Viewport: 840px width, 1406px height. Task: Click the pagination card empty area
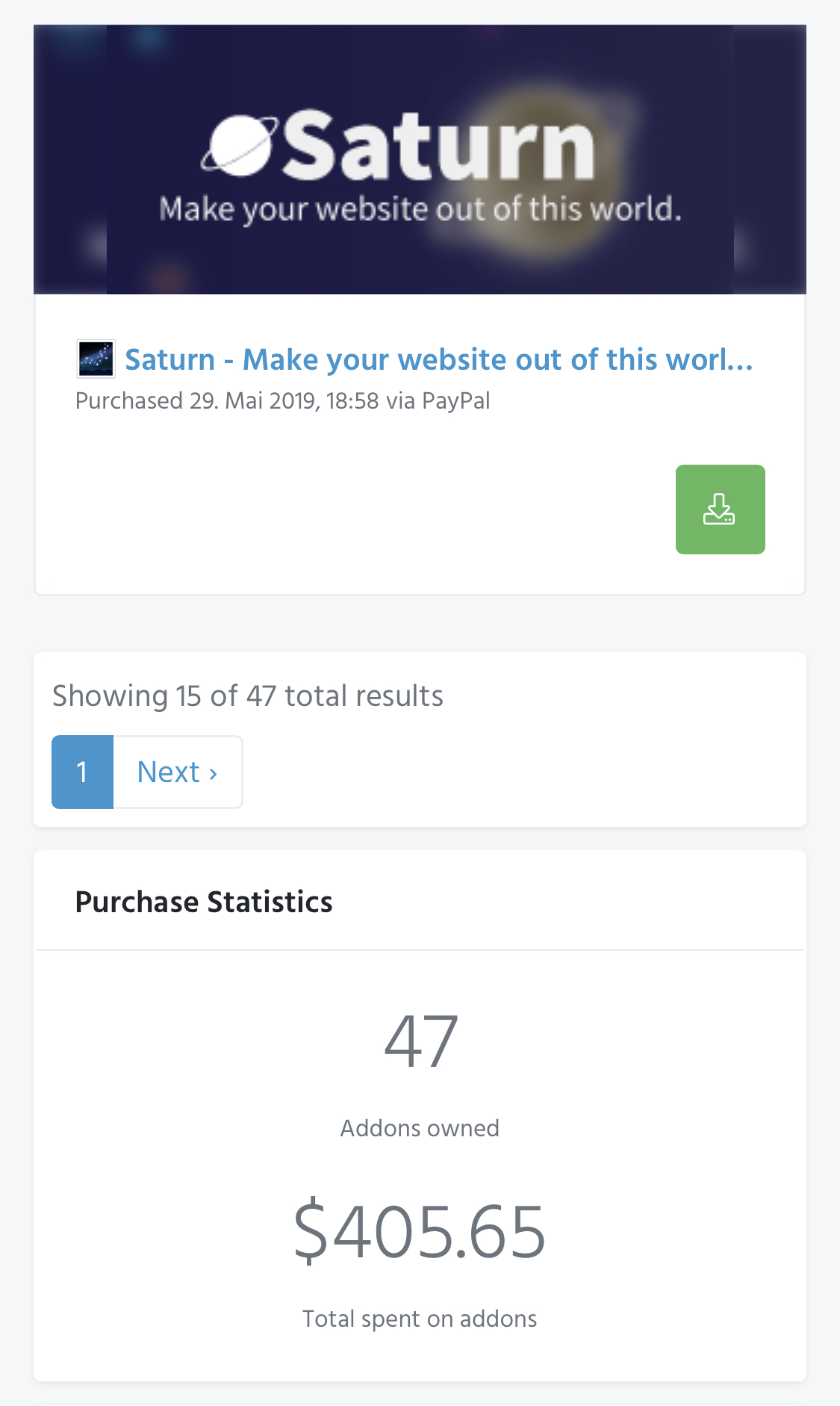coord(523,769)
